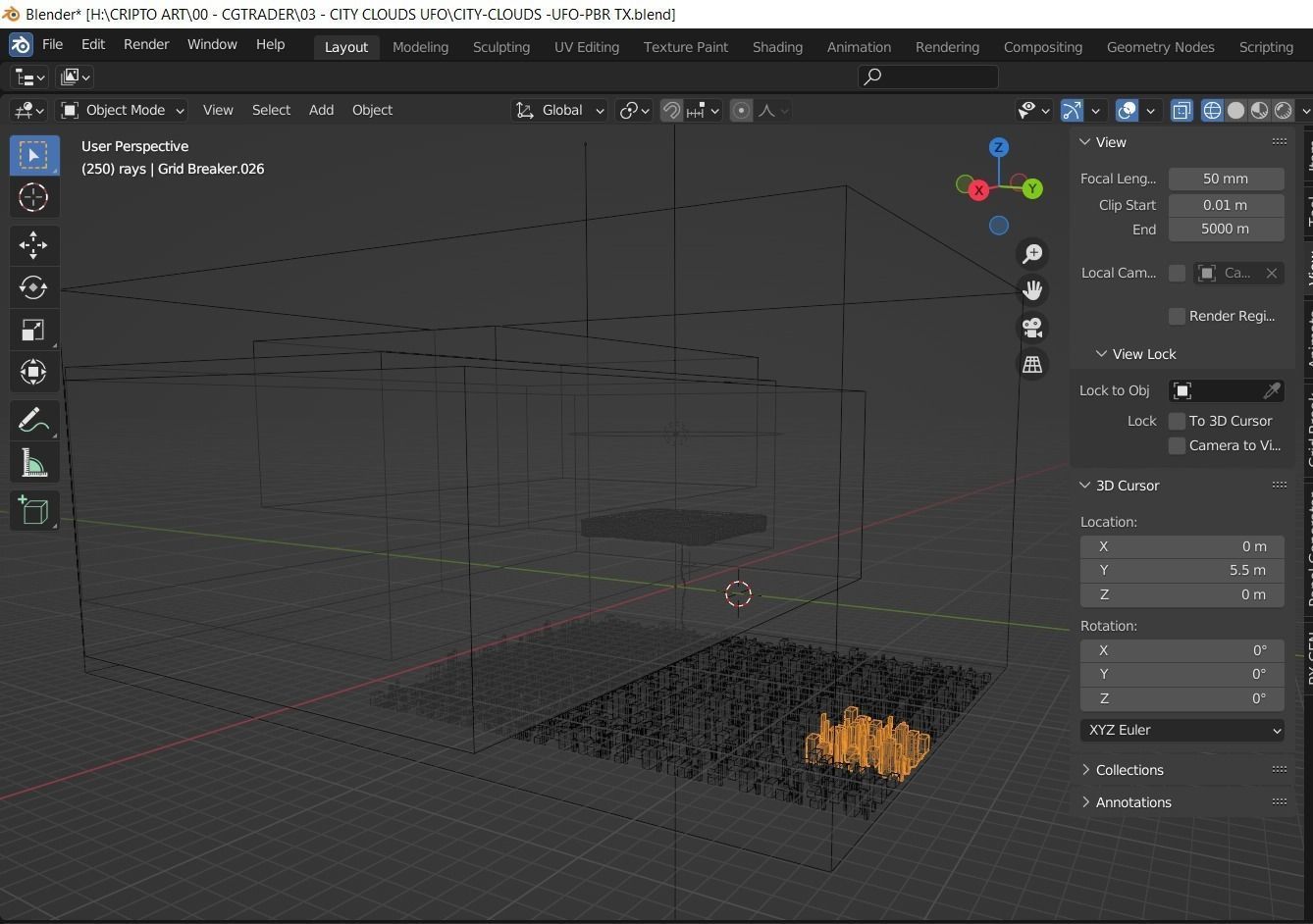Activate the Scale tool

(x=33, y=331)
